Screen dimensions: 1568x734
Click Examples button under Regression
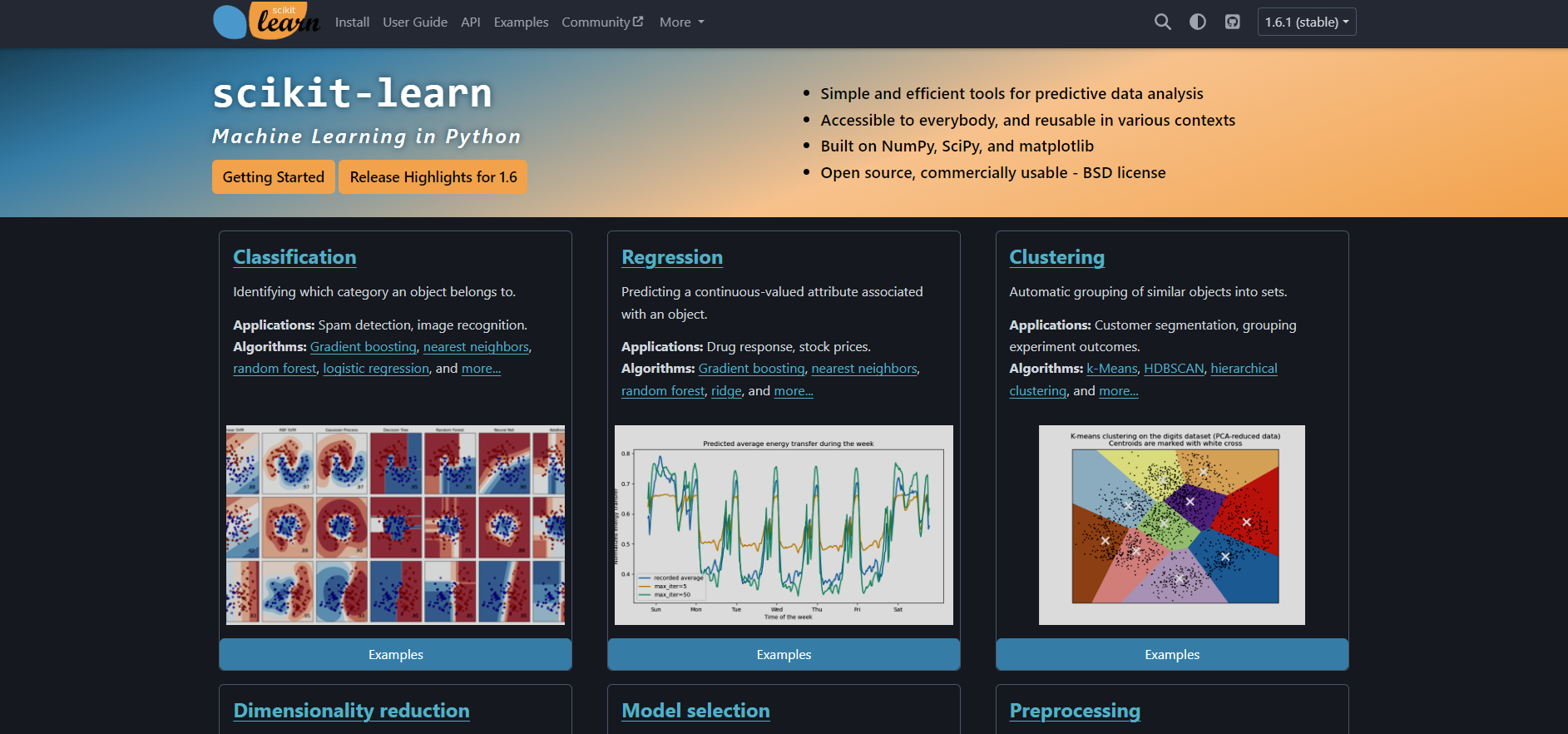coord(784,655)
